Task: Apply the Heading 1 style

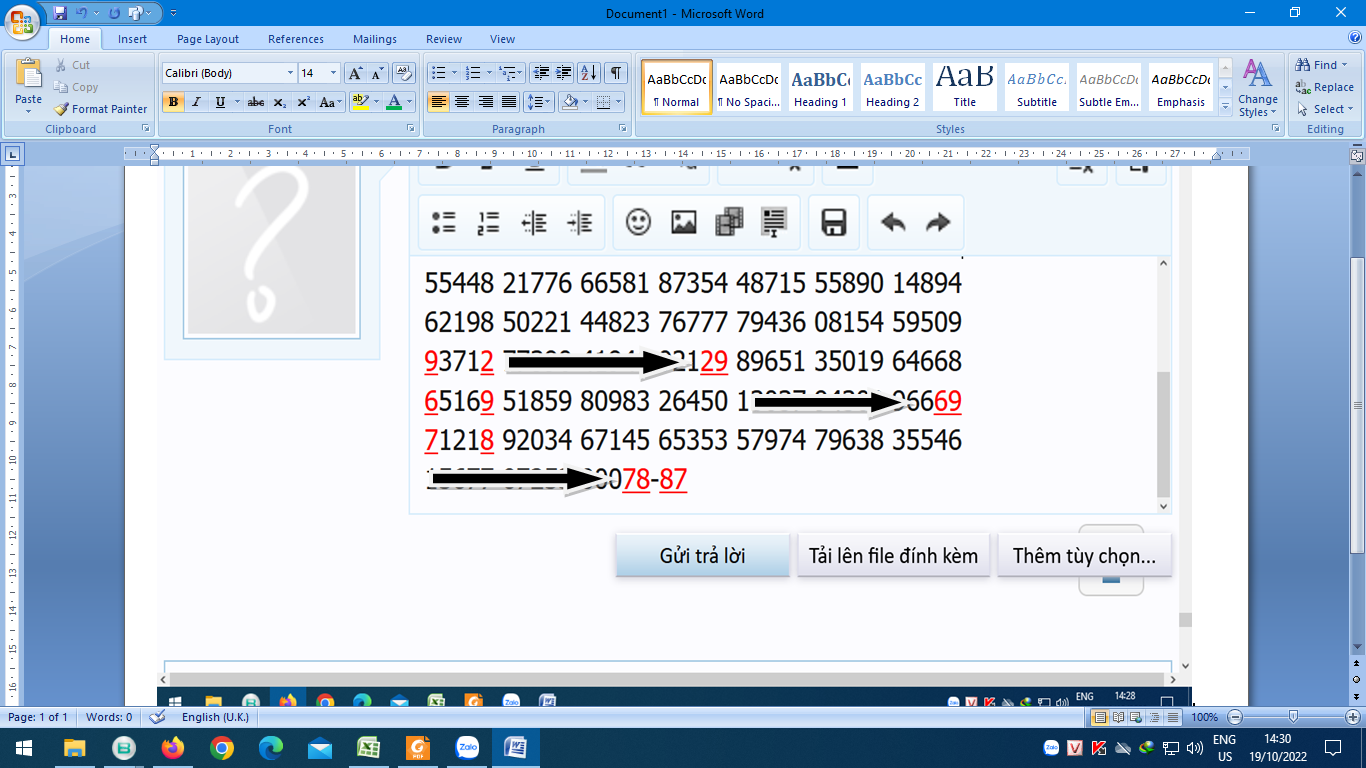Action: (x=820, y=87)
